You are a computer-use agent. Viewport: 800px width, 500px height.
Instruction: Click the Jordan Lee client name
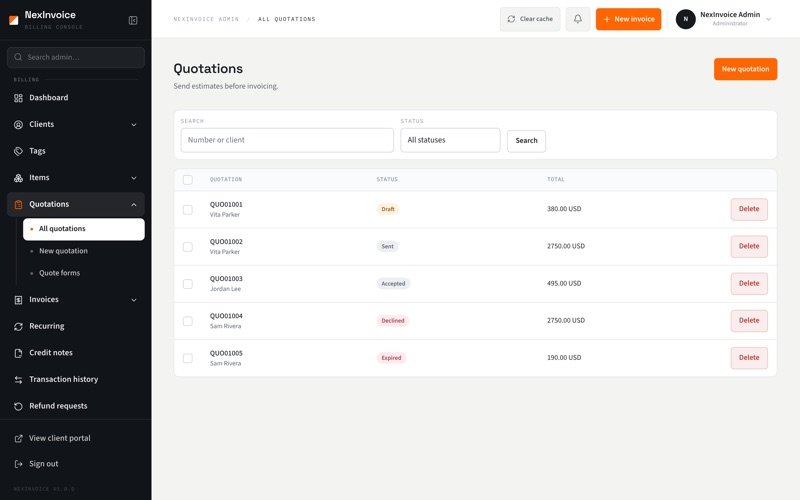[x=225, y=289]
